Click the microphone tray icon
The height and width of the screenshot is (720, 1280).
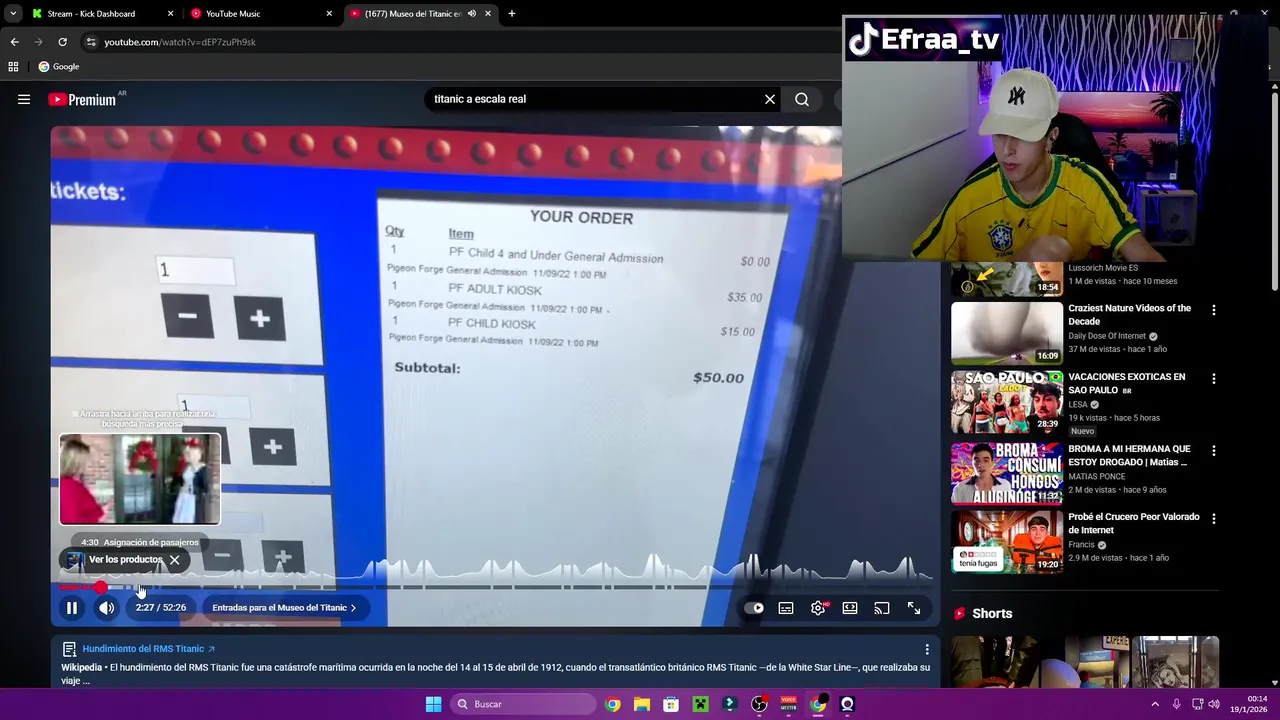pos(1176,704)
